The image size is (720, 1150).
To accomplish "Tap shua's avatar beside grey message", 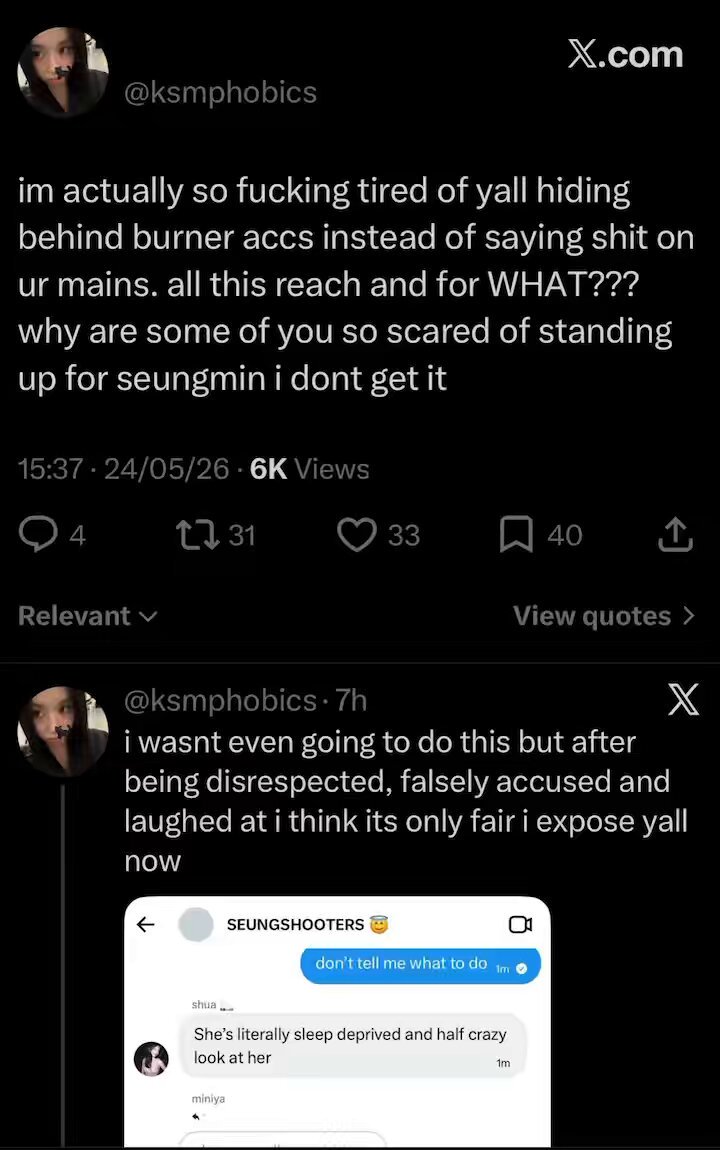I will tap(152, 1059).
